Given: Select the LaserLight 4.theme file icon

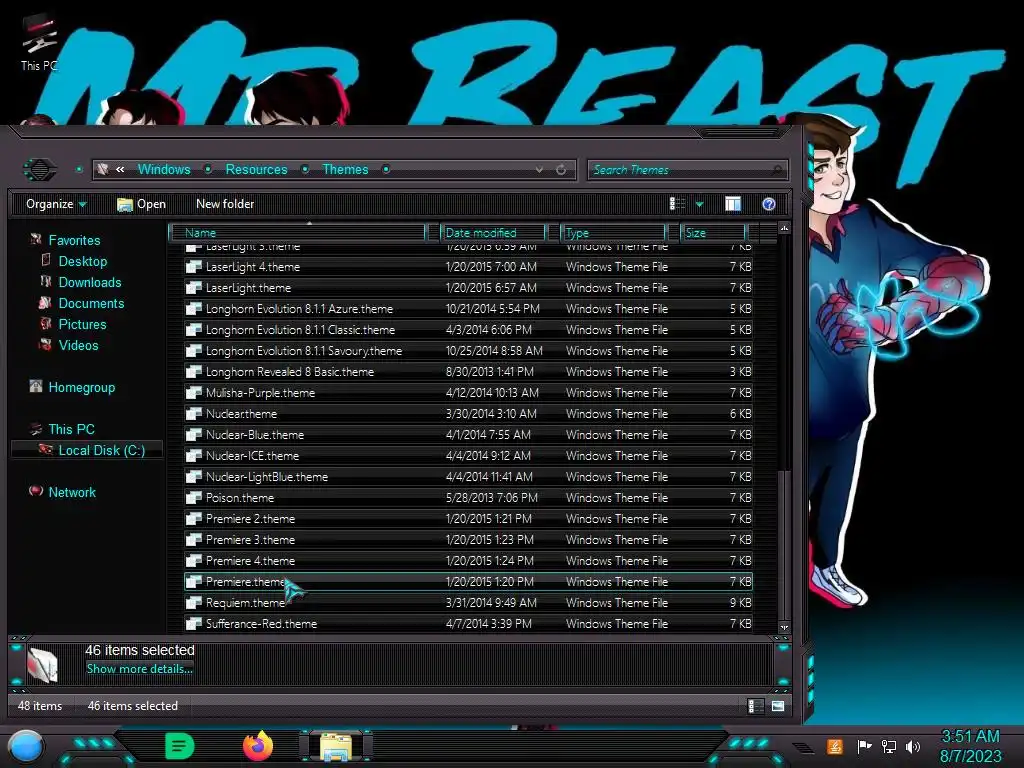Looking at the screenshot, I should [x=193, y=266].
